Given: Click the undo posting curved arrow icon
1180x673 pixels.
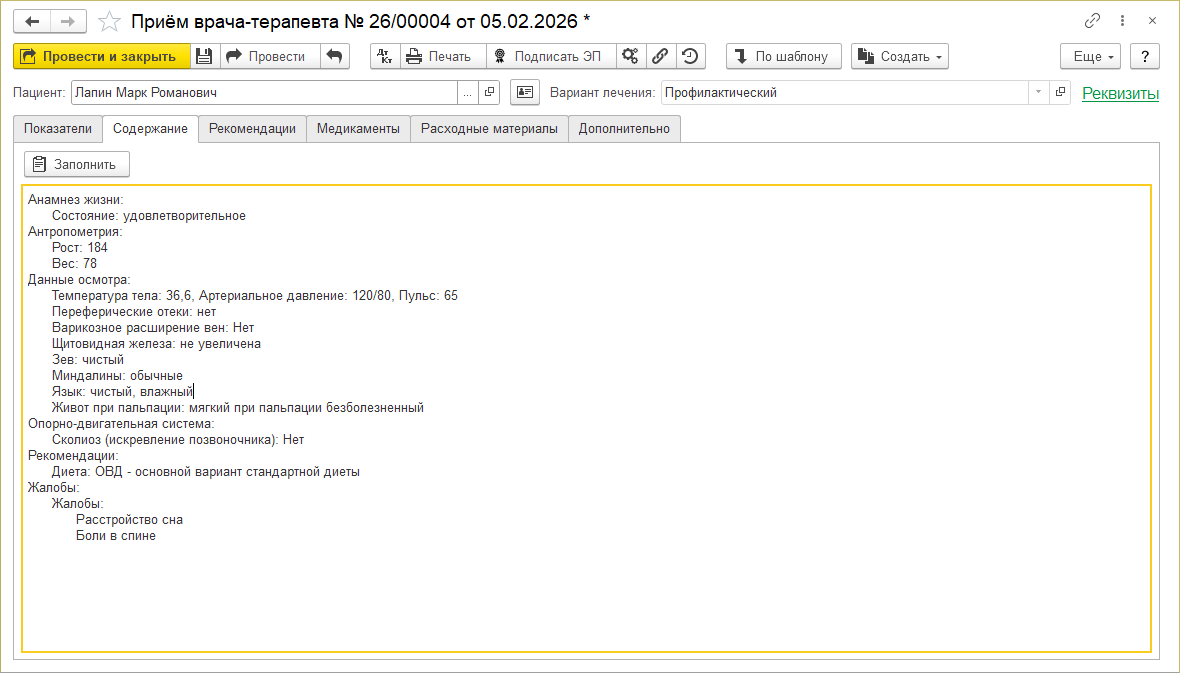Looking at the screenshot, I should (335, 56).
